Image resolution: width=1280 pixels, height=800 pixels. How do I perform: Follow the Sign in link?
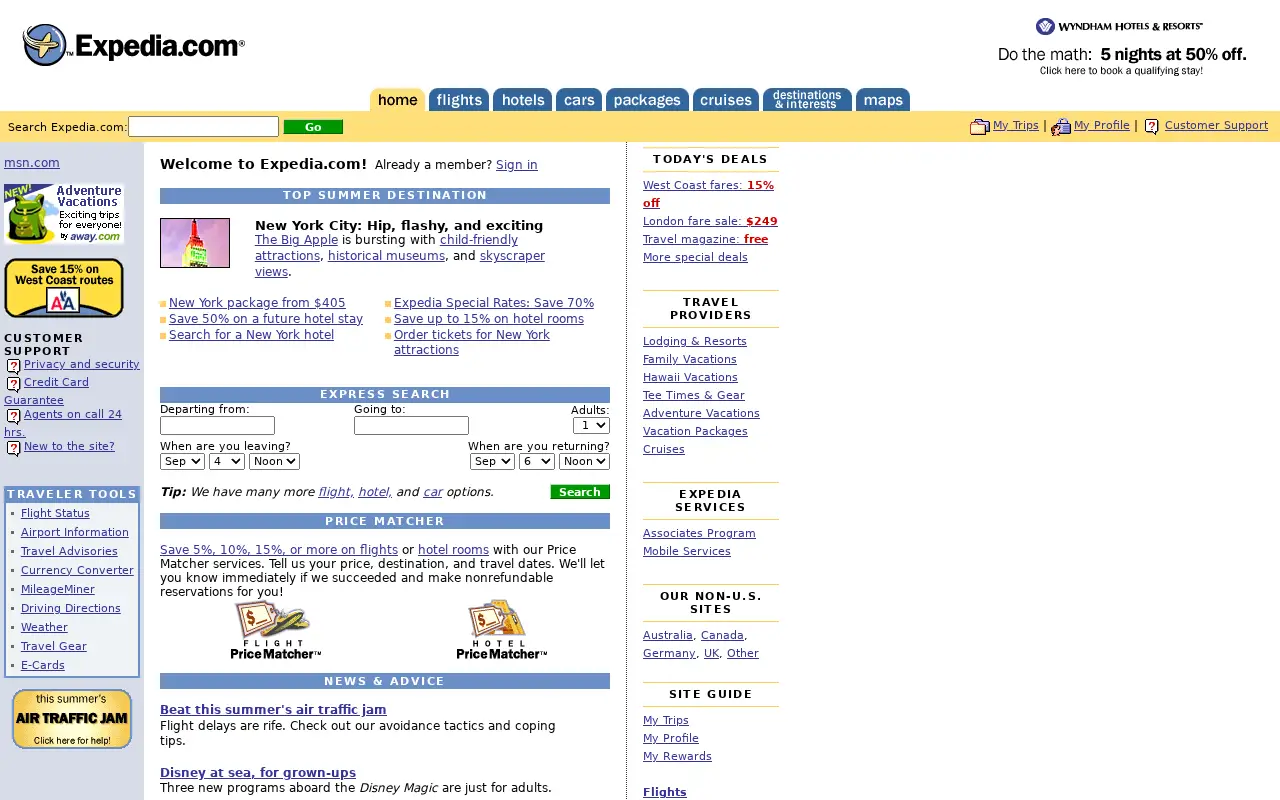click(517, 165)
